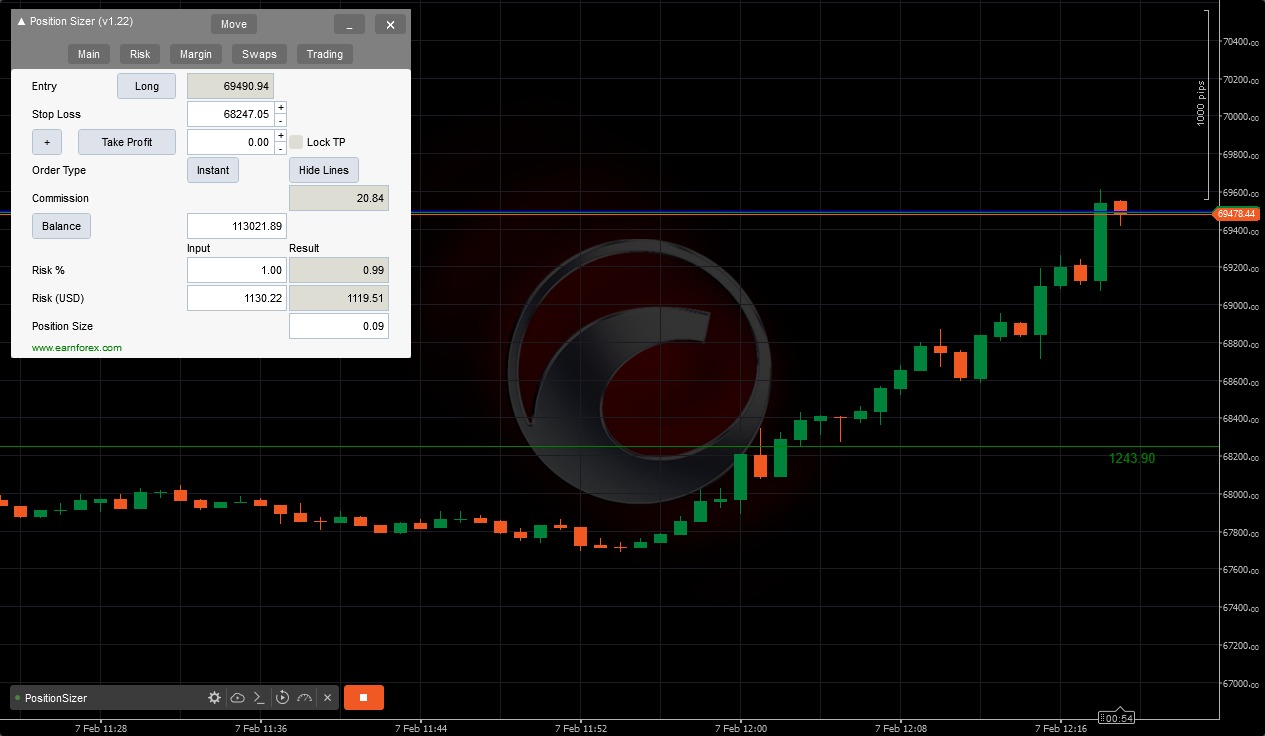This screenshot has height=736, width=1265.
Task: Close the Position Sizer panel
Action: pyautogui.click(x=390, y=24)
